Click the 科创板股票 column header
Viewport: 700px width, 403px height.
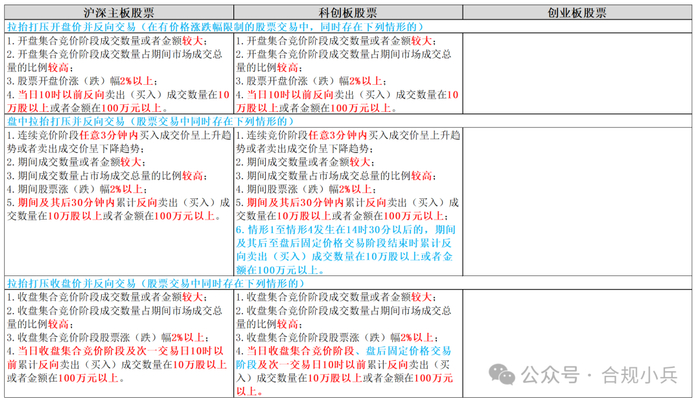[348, 12]
